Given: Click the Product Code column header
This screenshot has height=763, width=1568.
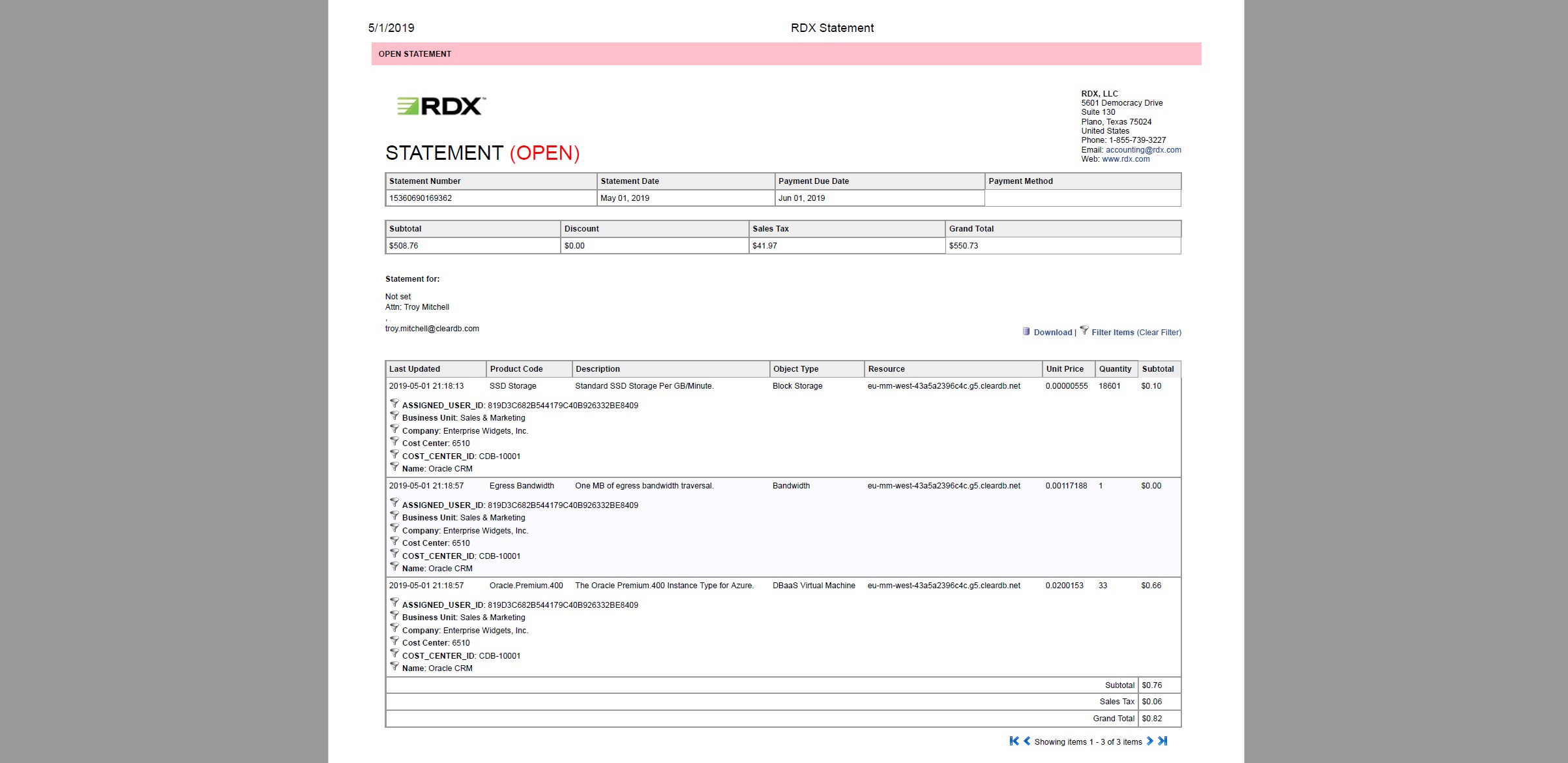Looking at the screenshot, I should point(516,369).
